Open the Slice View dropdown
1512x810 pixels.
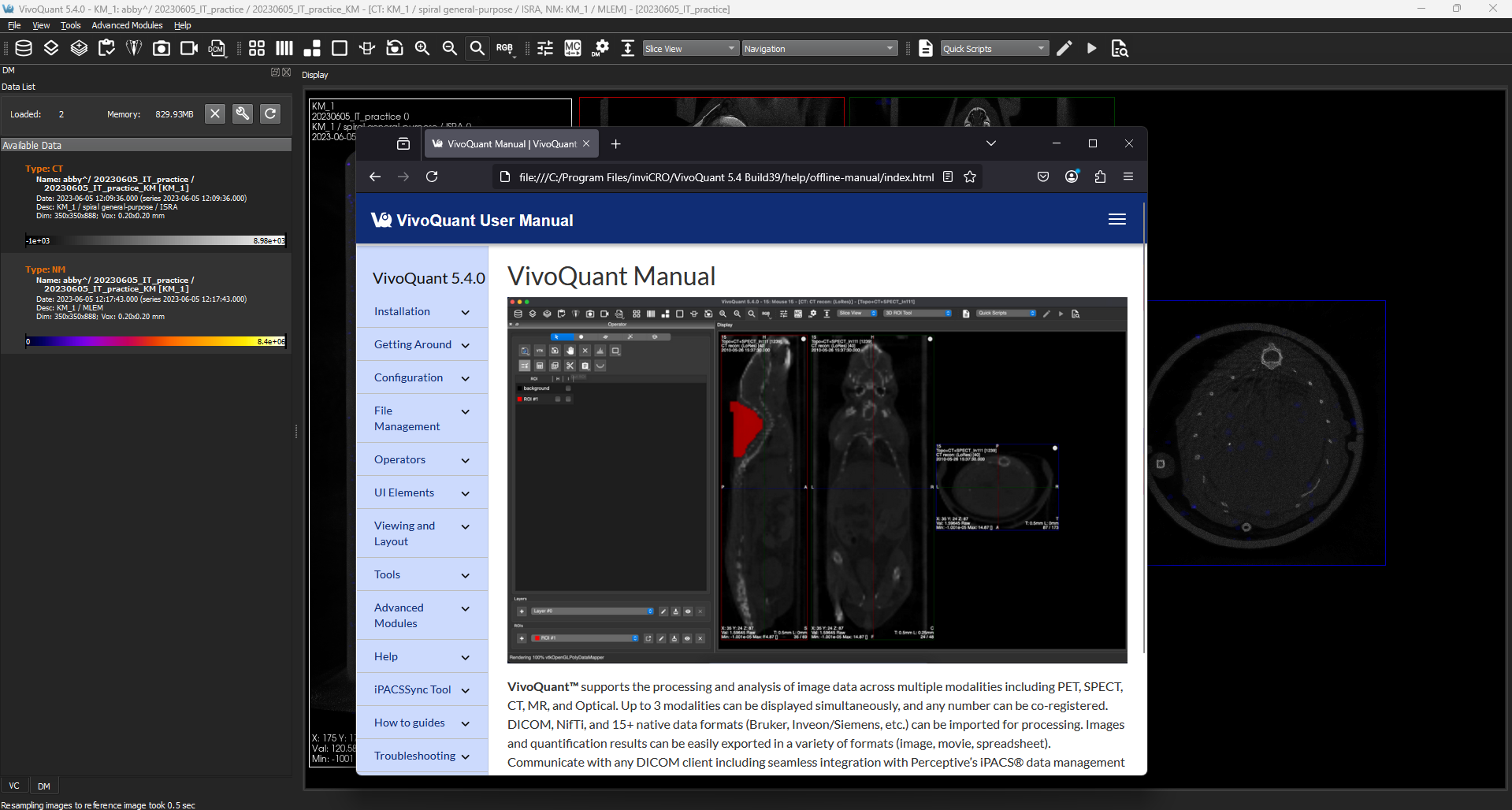[691, 48]
